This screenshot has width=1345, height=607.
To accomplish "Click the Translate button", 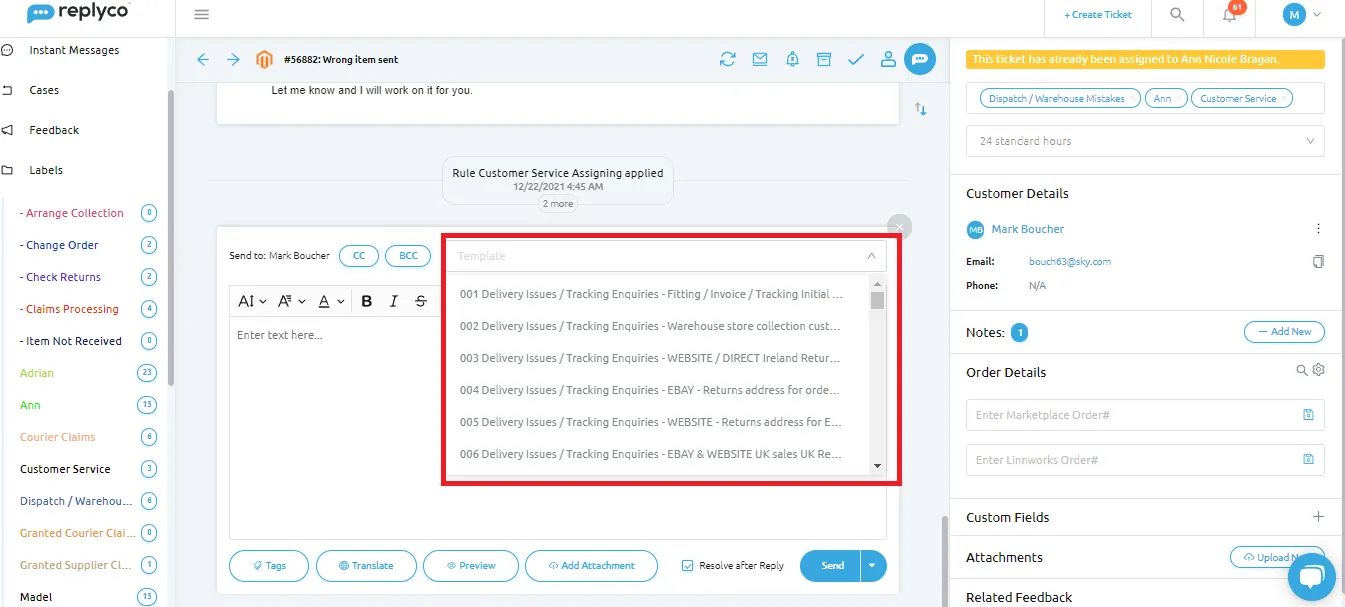I will (x=366, y=566).
